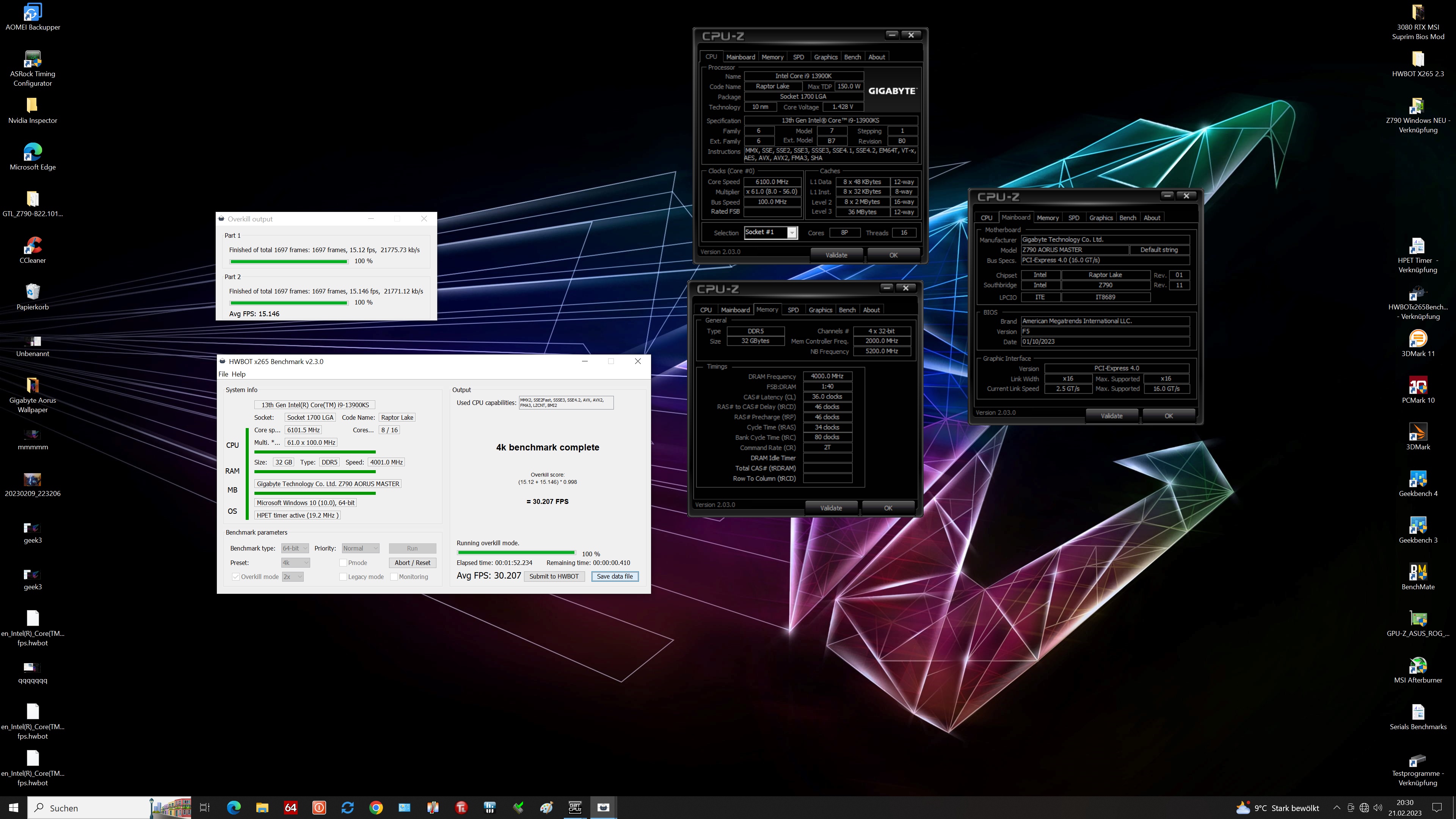Click Validate in the memory CPU-Z window
This screenshot has width=1456, height=819.
tap(832, 508)
